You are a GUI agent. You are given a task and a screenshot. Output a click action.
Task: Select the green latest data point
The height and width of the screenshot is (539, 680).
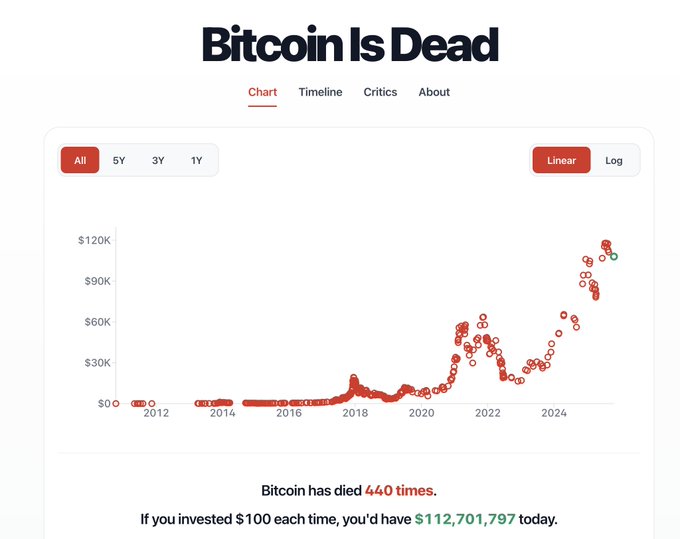click(614, 257)
